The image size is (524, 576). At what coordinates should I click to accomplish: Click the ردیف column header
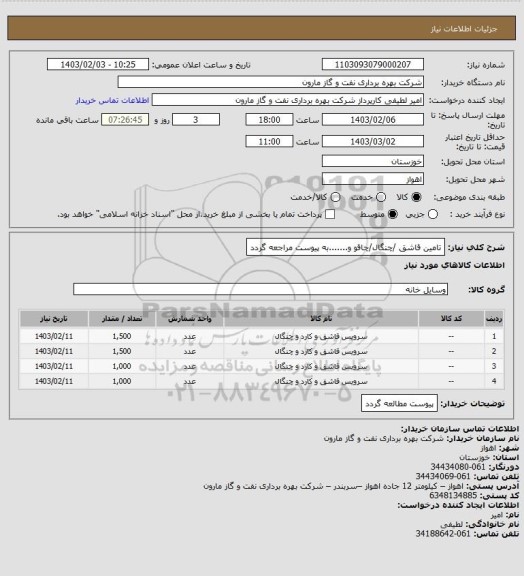[494, 319]
